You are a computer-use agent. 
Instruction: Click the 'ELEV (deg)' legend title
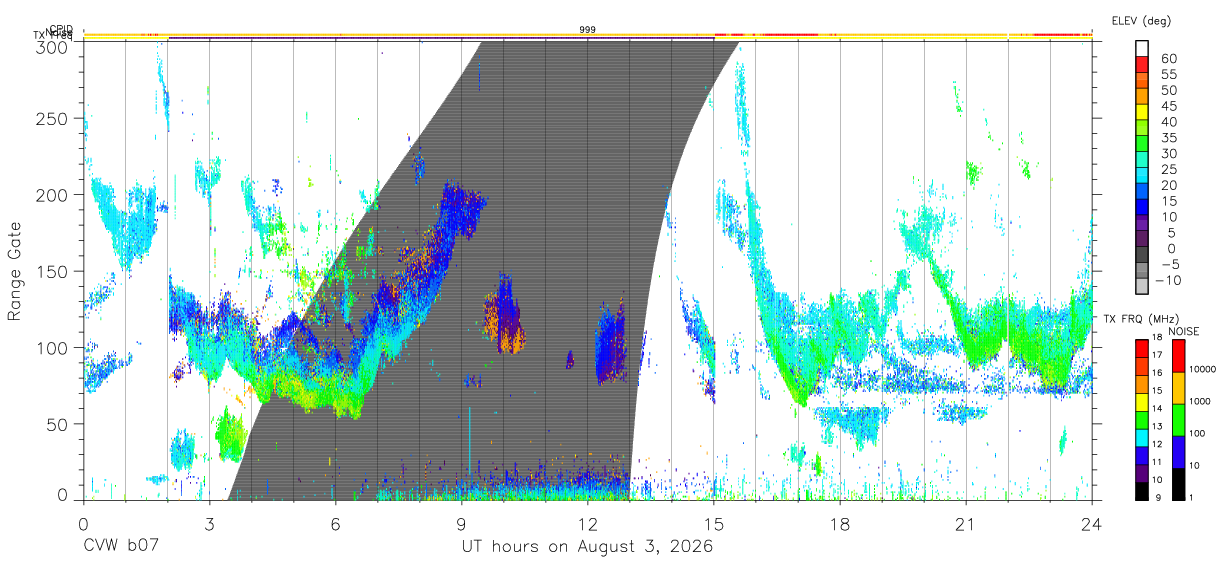[x=1142, y=21]
